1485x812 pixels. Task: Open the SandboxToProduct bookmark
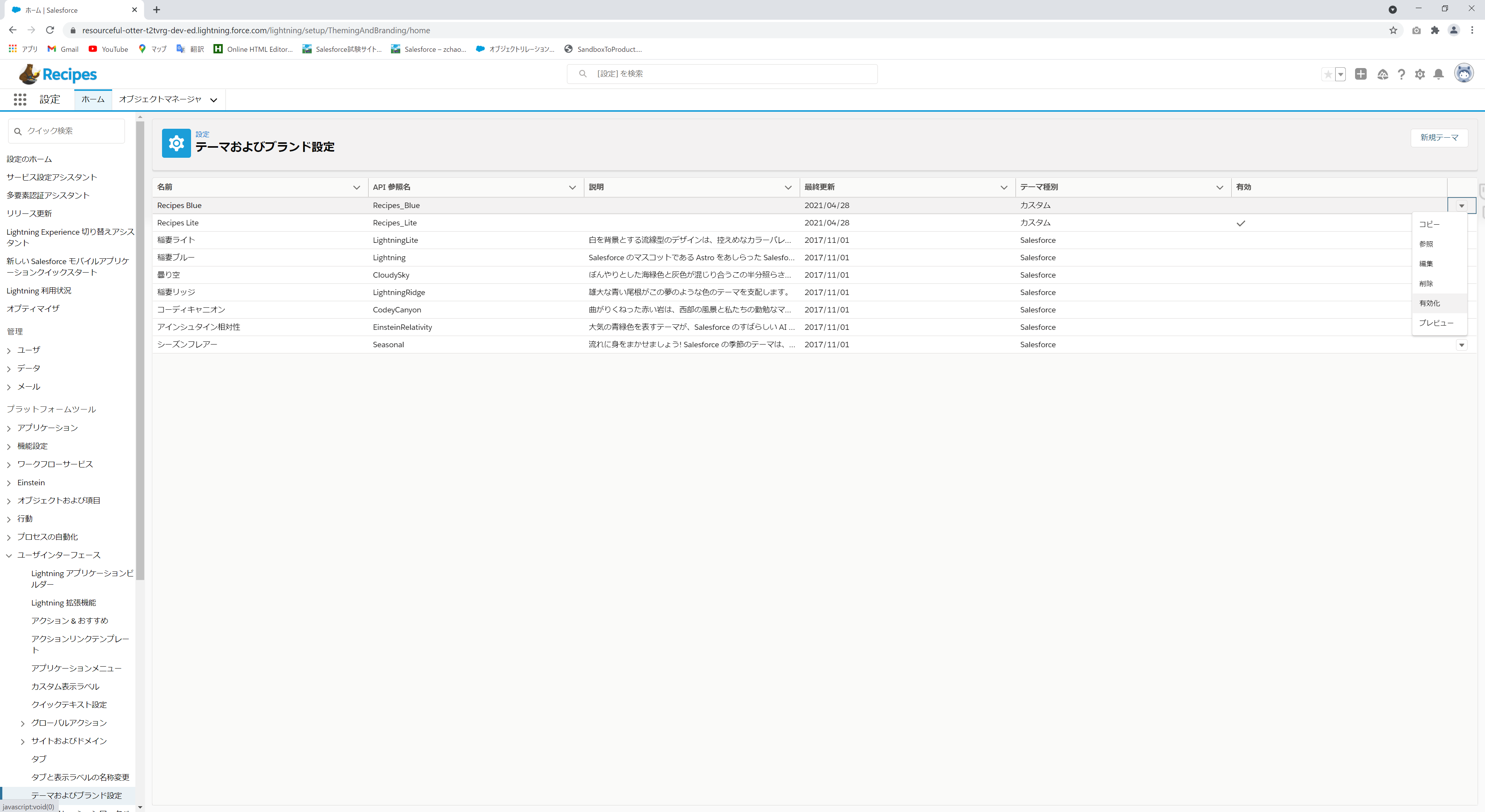[603, 49]
